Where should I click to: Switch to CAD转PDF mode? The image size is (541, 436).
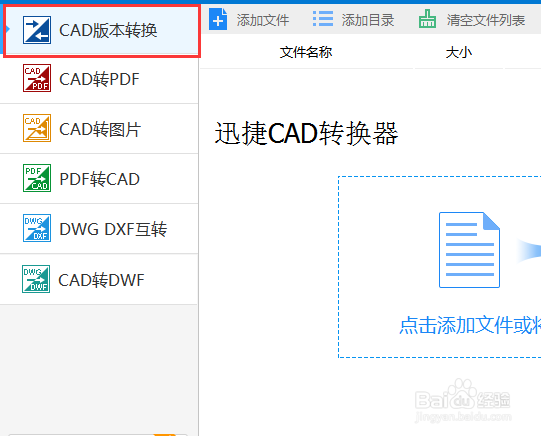click(x=99, y=79)
